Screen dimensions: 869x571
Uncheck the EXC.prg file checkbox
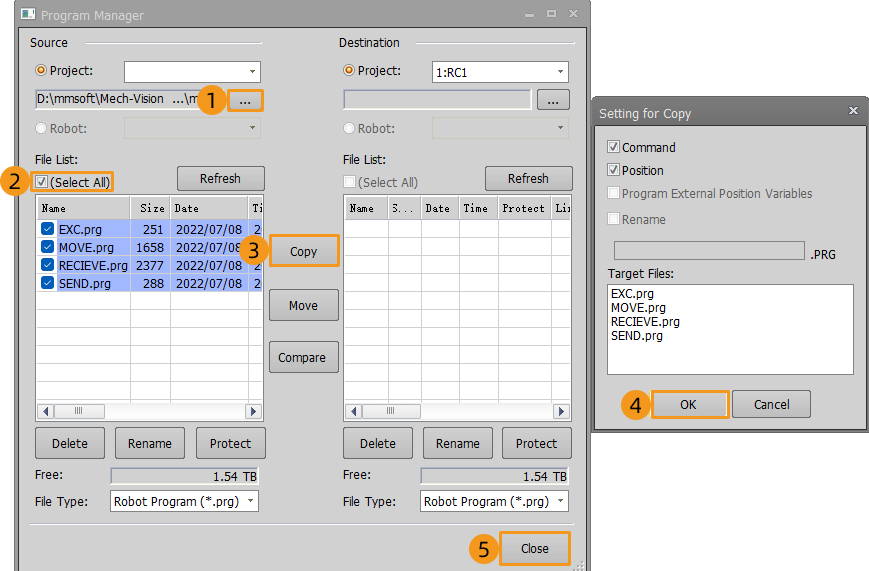click(47, 229)
